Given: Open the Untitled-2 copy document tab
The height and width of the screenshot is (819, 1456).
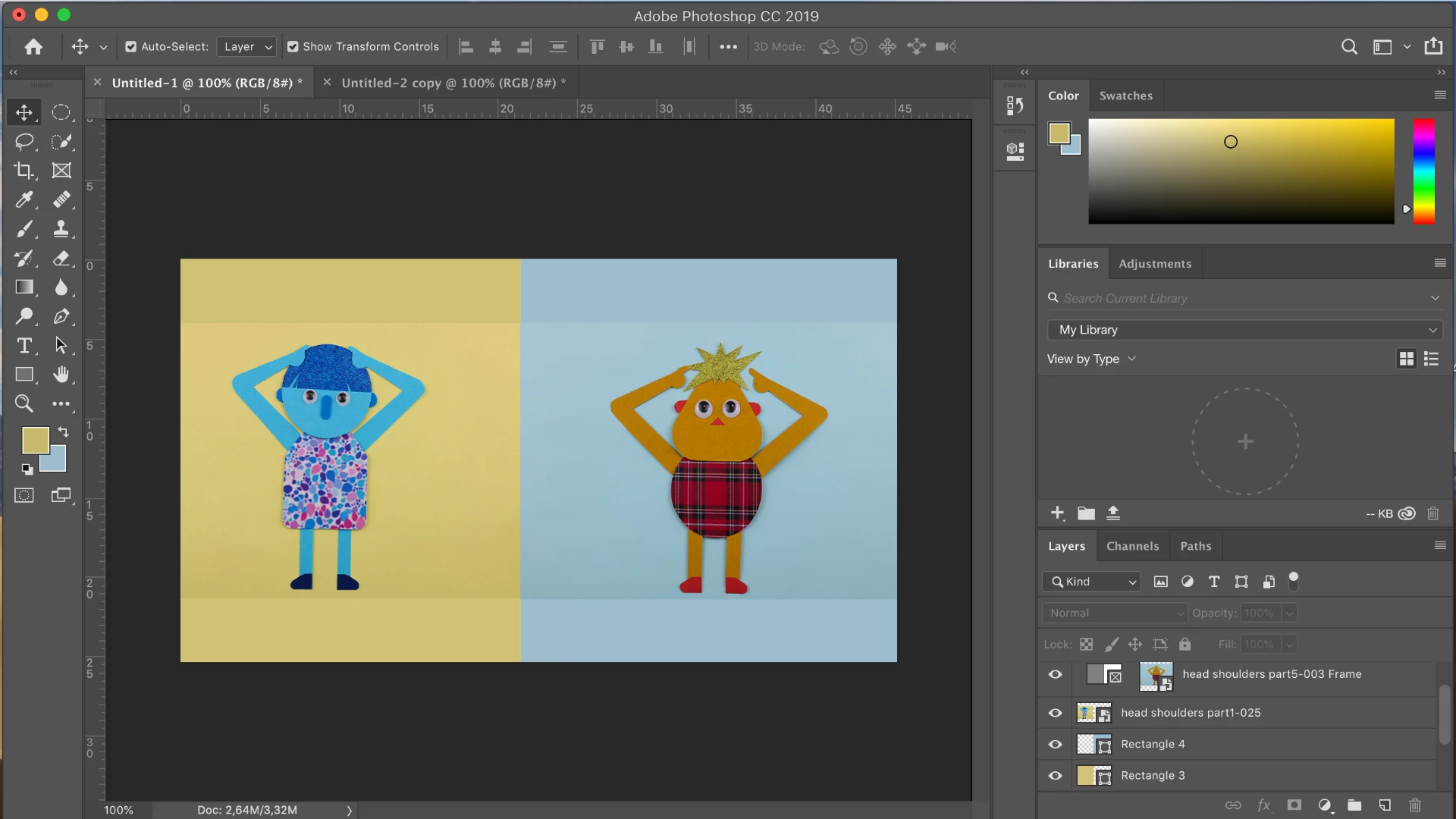Looking at the screenshot, I should tap(448, 83).
